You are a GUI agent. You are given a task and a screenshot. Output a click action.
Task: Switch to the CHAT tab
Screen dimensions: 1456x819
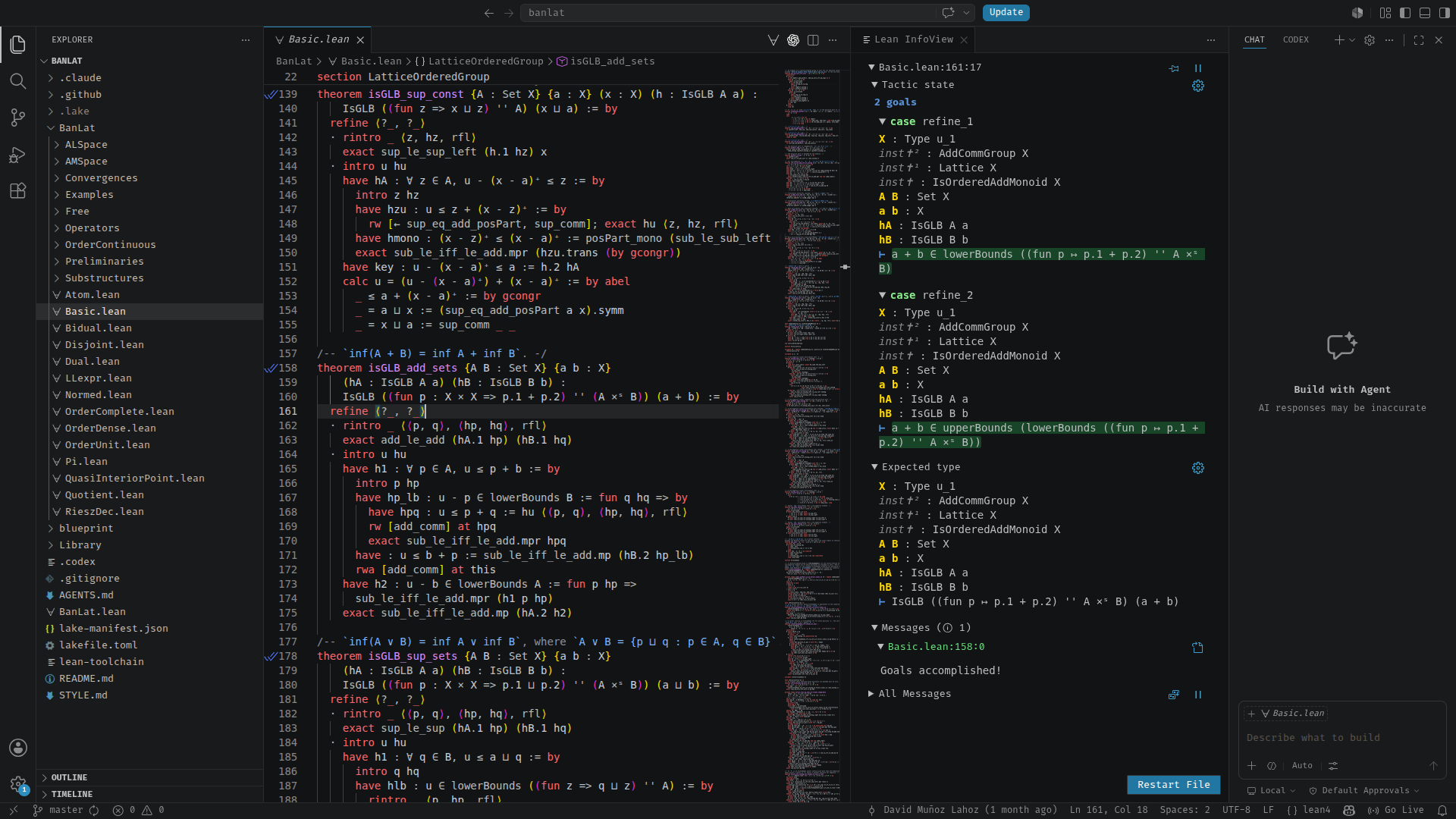pos(1254,39)
